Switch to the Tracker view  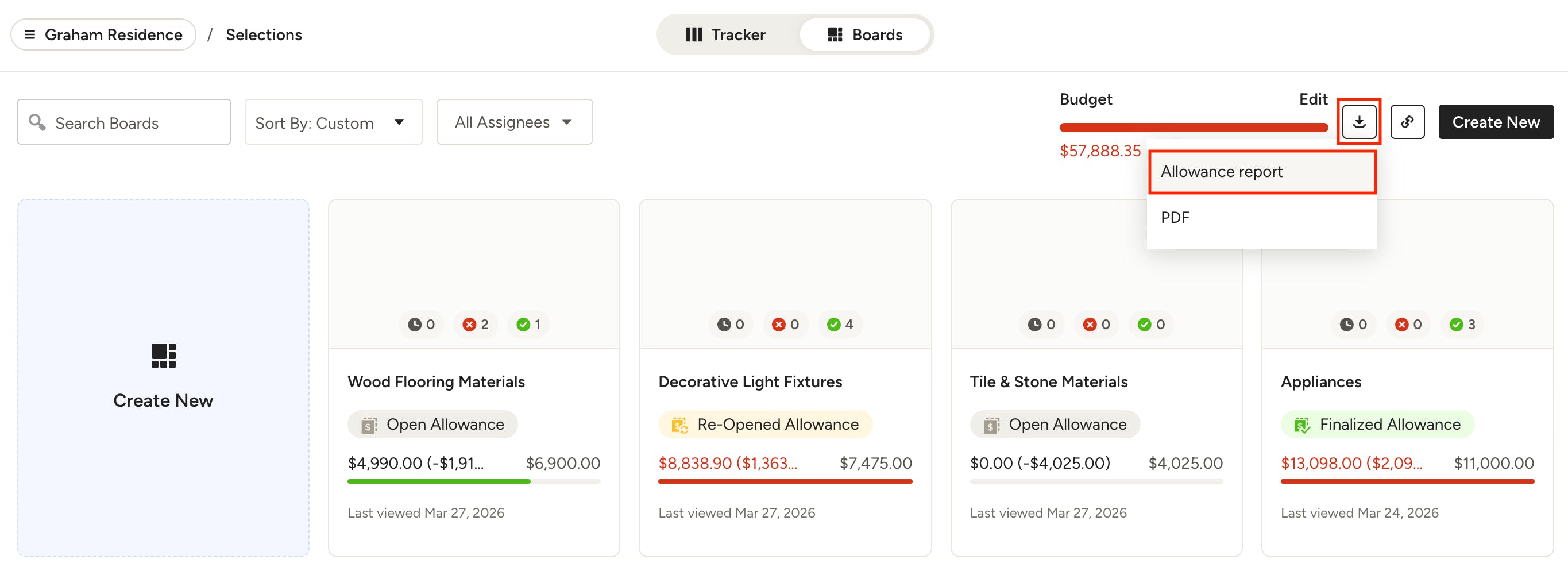(725, 34)
